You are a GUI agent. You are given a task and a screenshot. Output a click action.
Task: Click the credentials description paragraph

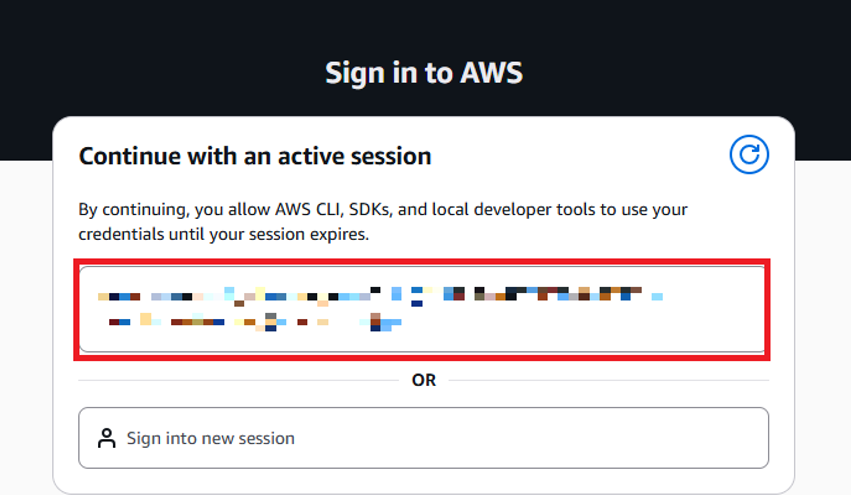click(x=383, y=221)
